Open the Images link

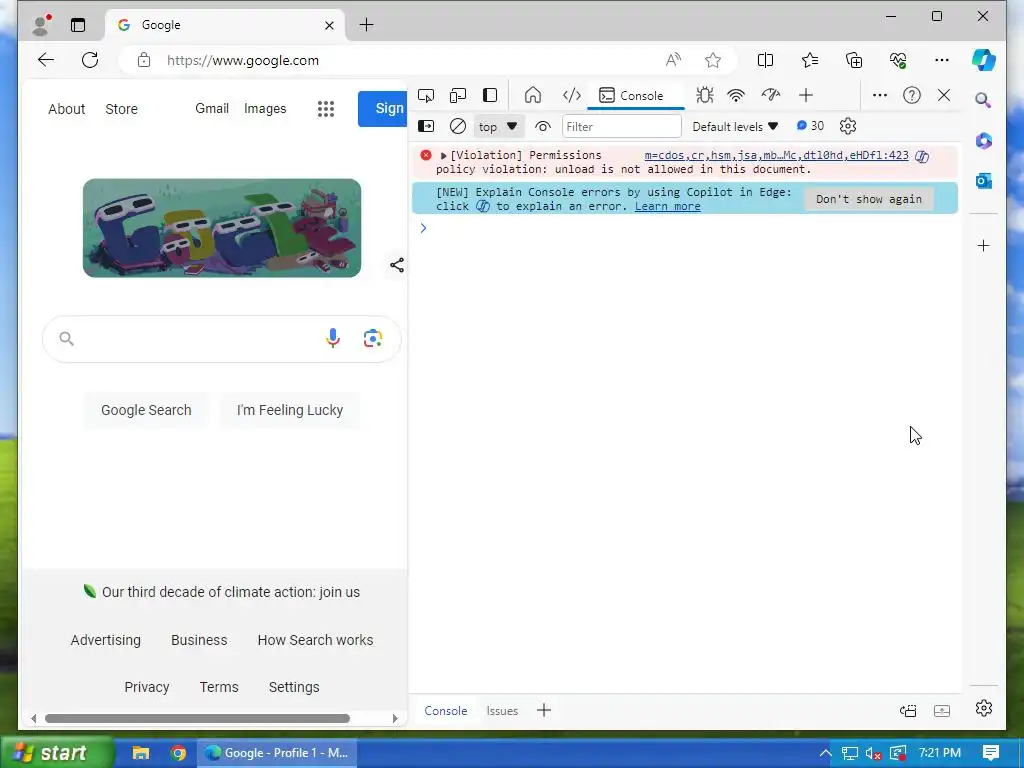264,108
